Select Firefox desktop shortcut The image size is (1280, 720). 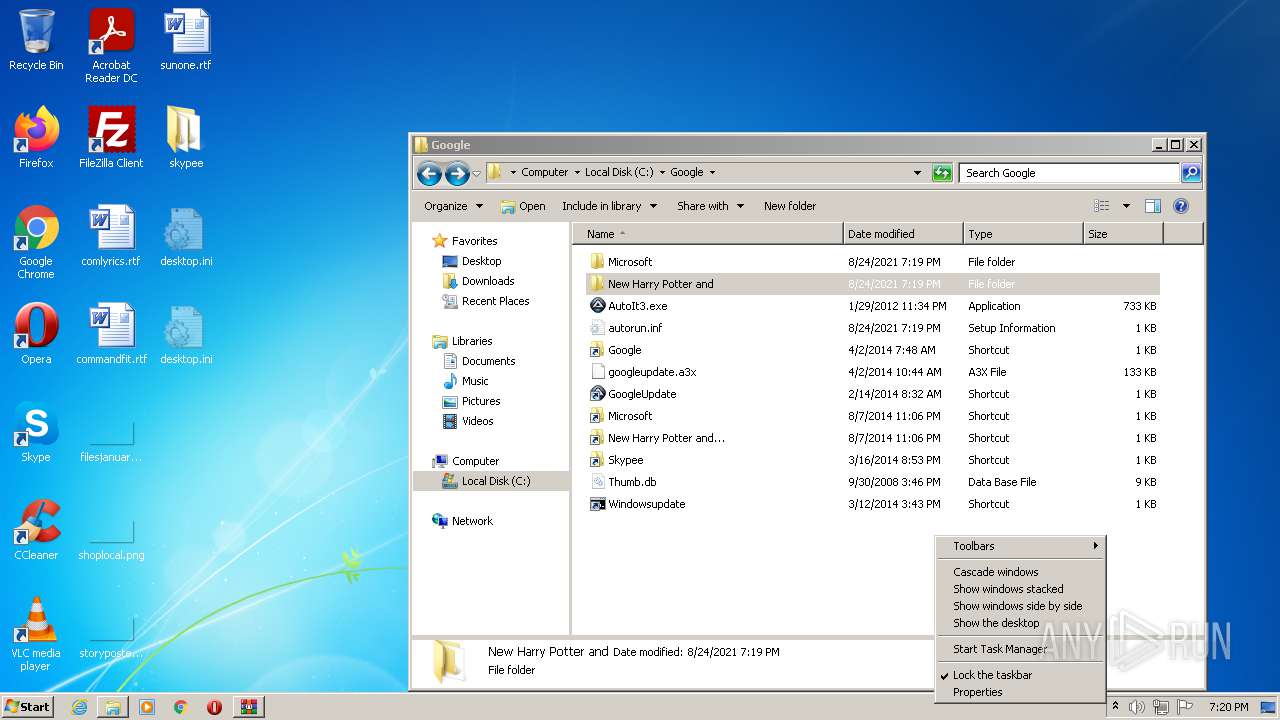(x=36, y=138)
